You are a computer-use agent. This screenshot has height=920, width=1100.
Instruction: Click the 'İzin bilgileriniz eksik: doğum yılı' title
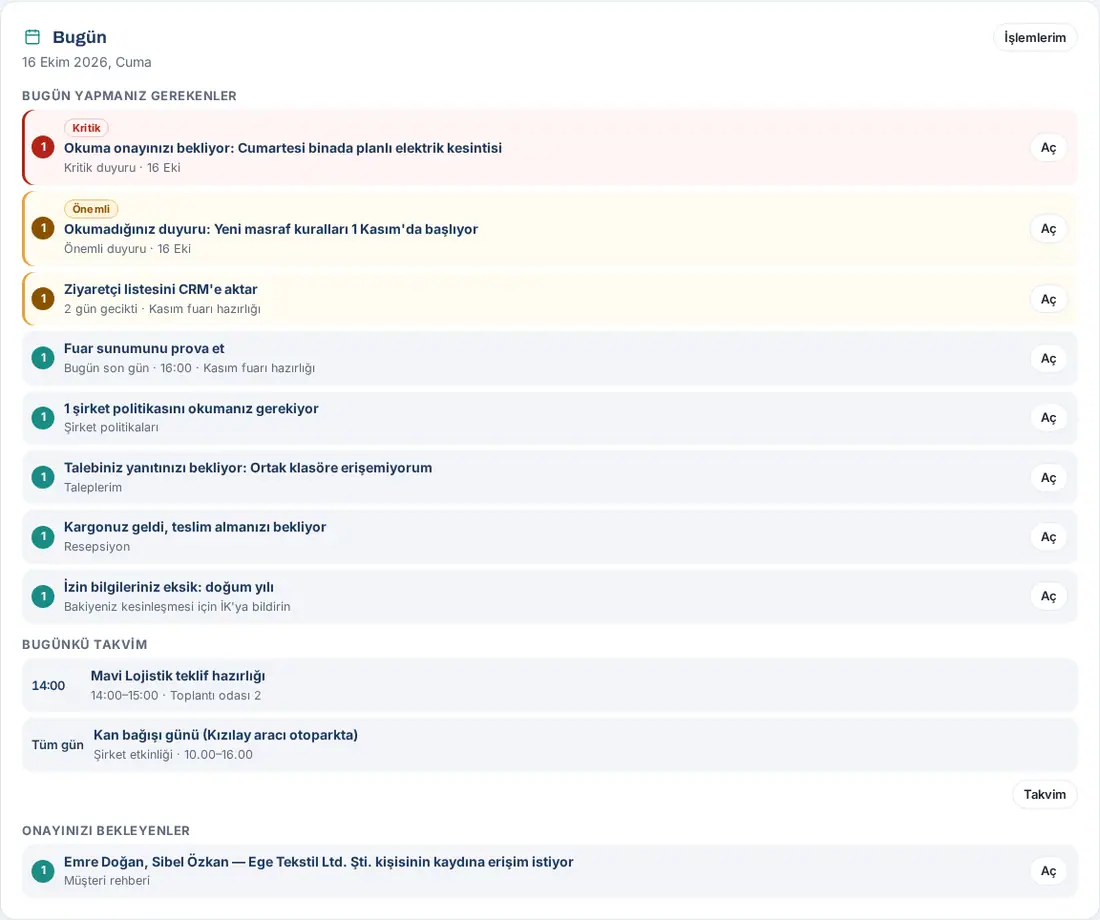168,587
